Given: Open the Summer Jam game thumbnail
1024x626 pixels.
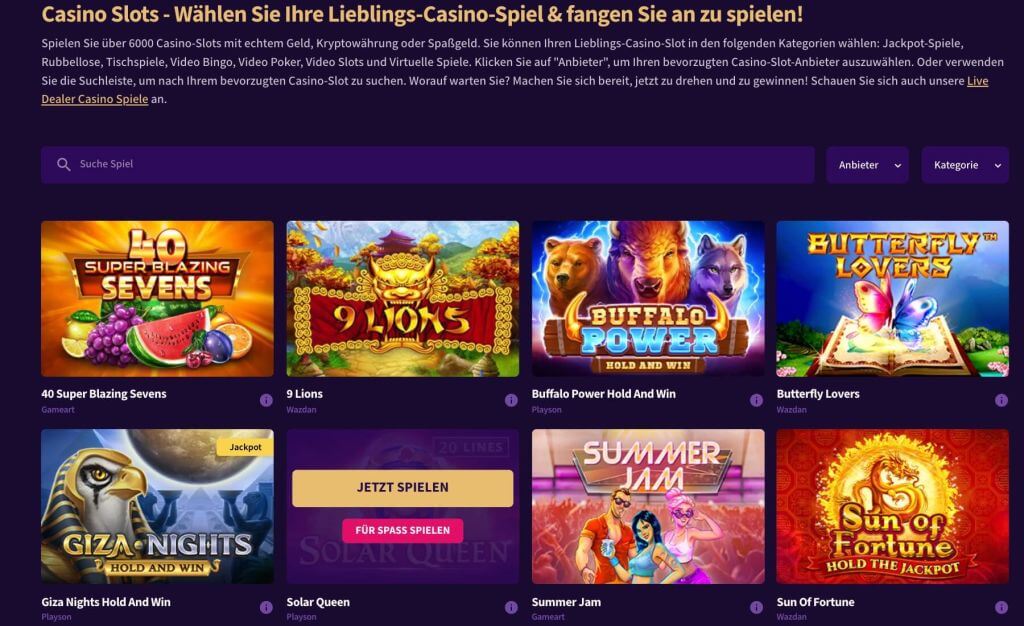Looking at the screenshot, I should [x=648, y=505].
